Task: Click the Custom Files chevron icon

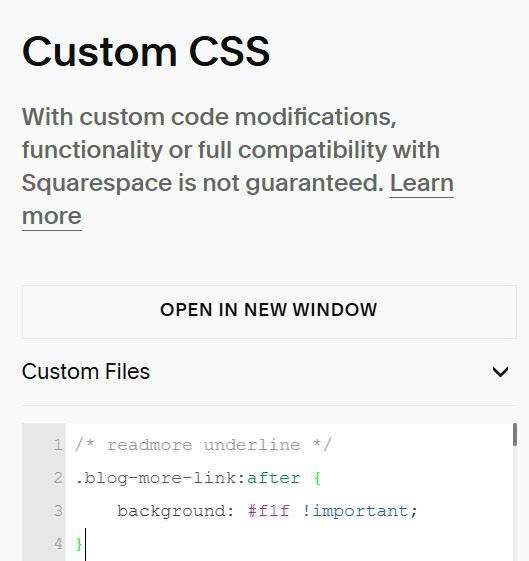Action: click(x=500, y=372)
